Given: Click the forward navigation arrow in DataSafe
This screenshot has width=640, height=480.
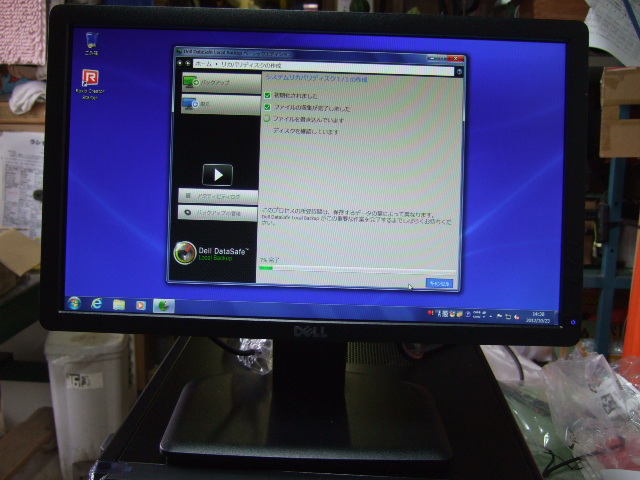Looking at the screenshot, I should point(188,63).
